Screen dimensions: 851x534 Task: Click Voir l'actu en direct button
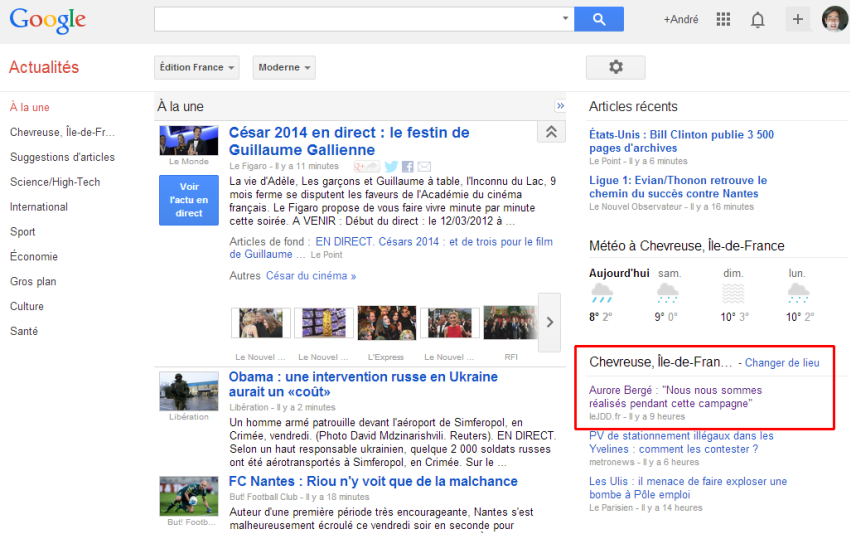pos(189,200)
